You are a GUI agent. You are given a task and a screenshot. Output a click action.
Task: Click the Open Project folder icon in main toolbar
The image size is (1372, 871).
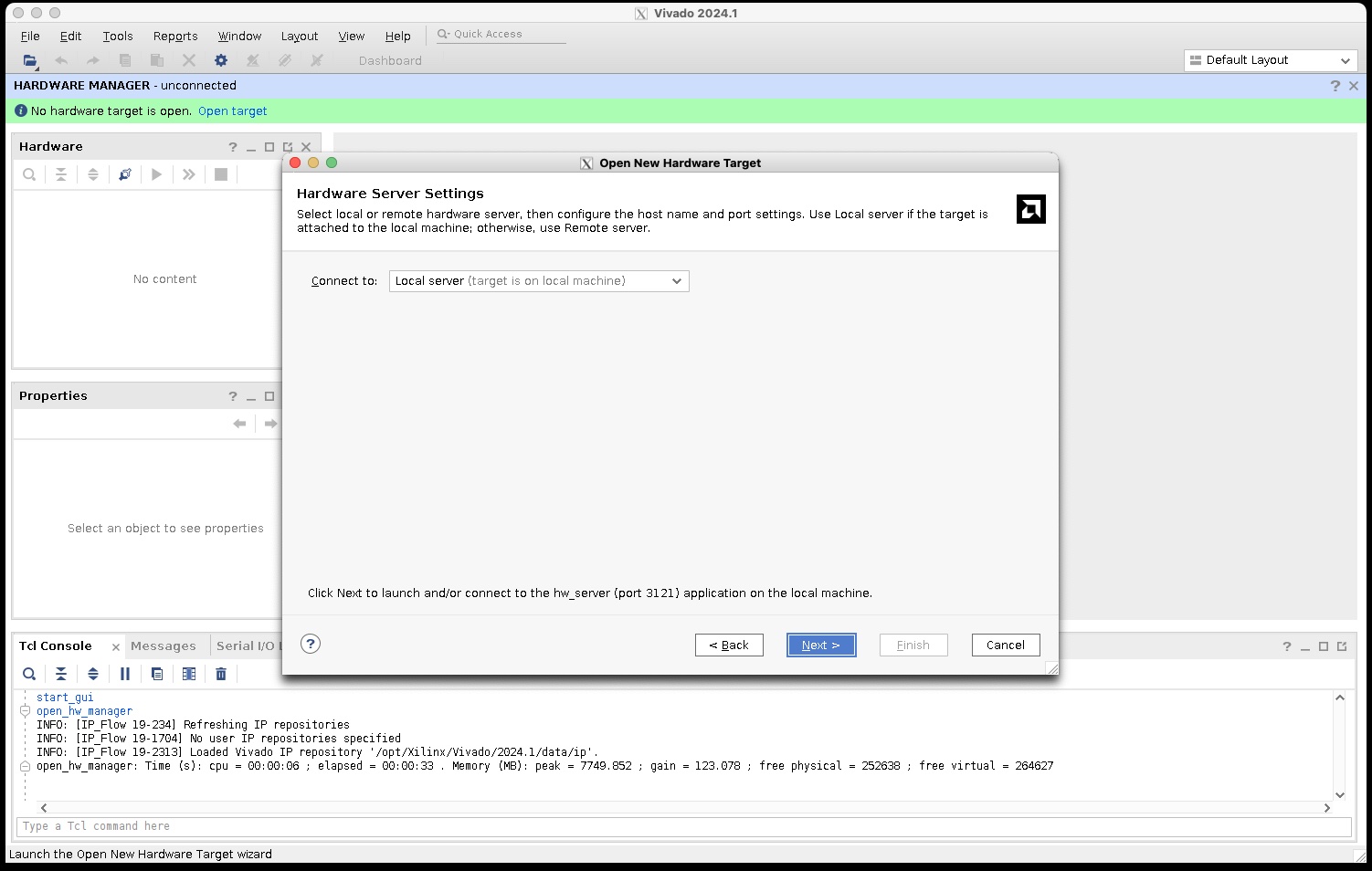click(30, 60)
